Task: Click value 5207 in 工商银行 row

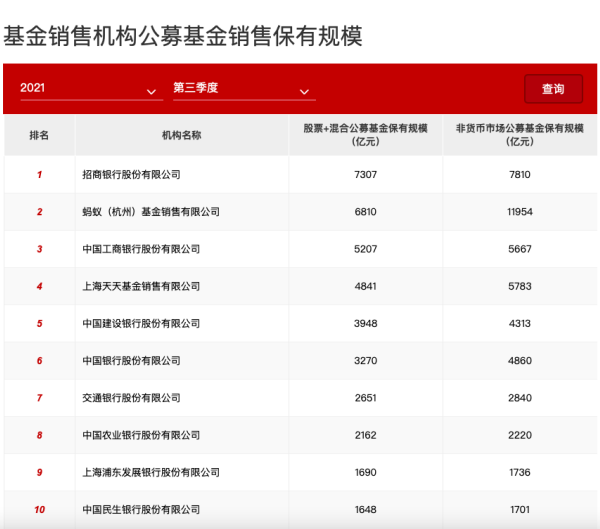Action: pos(365,249)
